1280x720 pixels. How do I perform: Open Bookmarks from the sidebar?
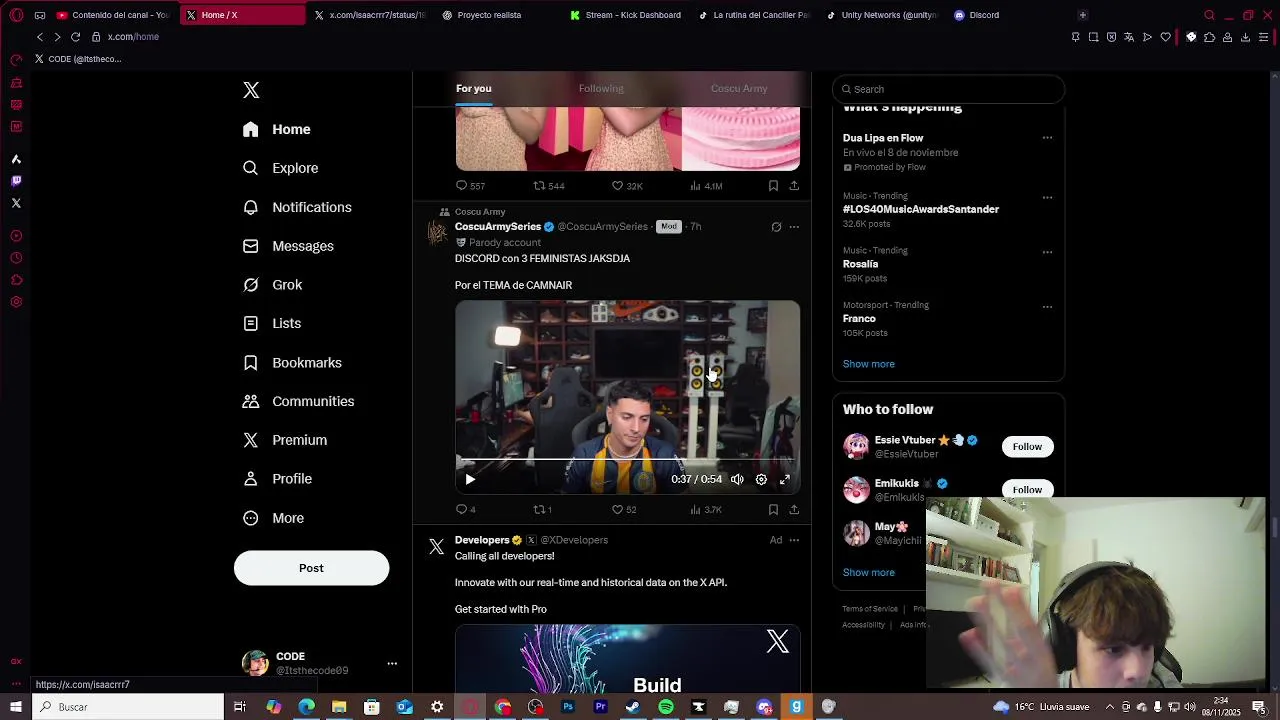pos(292,363)
